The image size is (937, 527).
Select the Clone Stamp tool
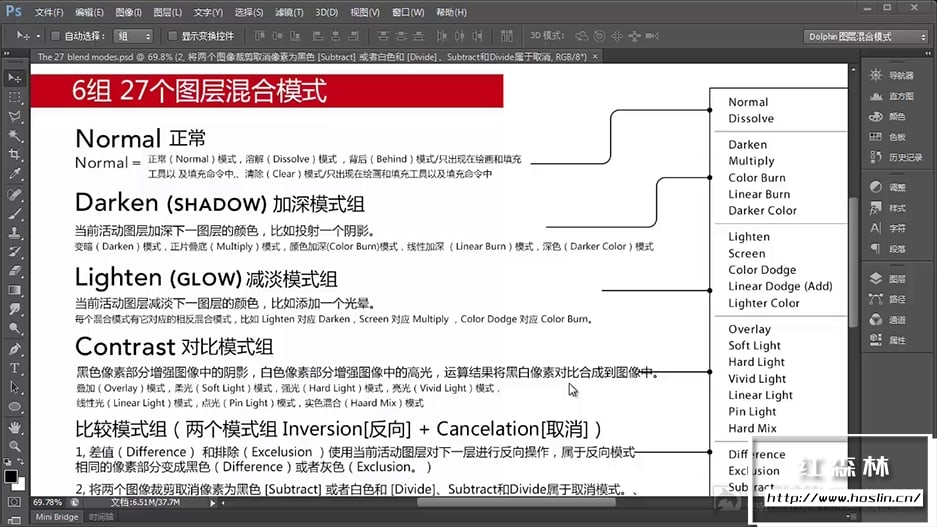click(x=14, y=232)
